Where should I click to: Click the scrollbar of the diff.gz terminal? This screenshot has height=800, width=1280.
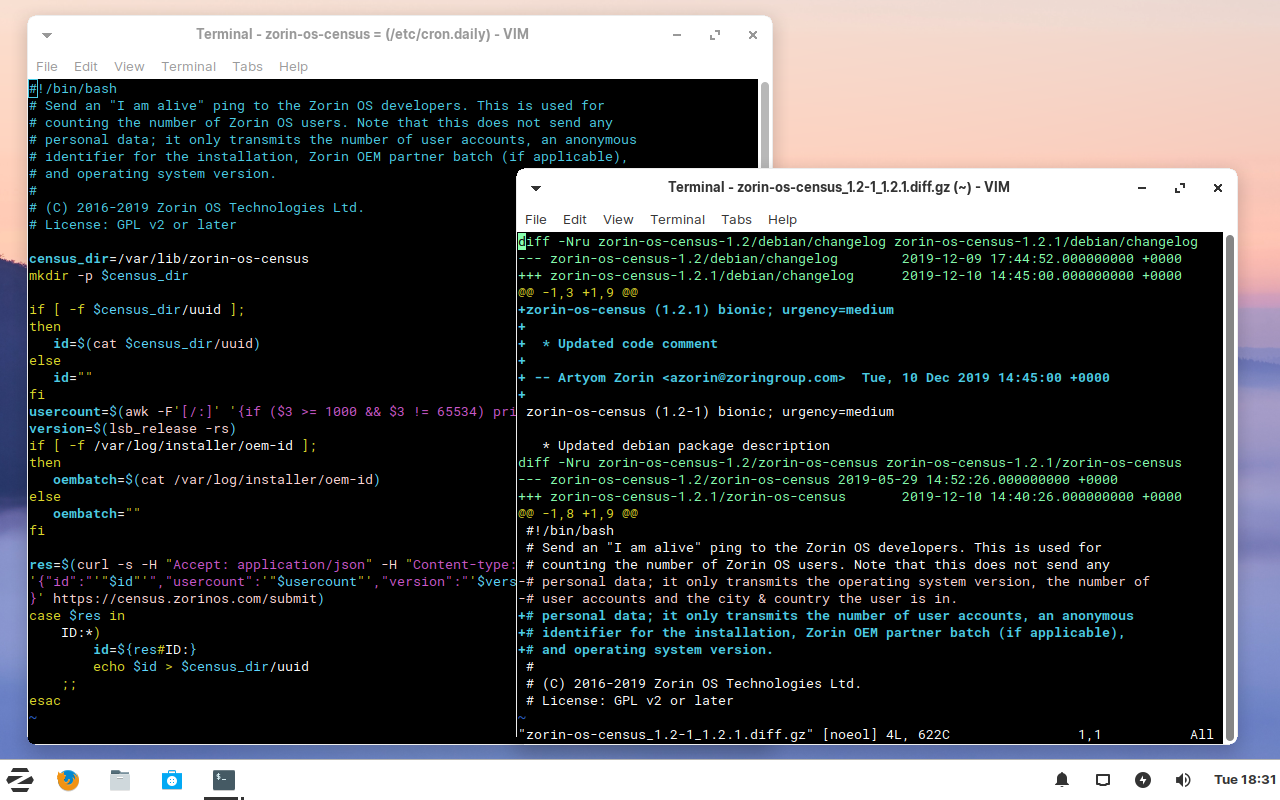point(1230,488)
